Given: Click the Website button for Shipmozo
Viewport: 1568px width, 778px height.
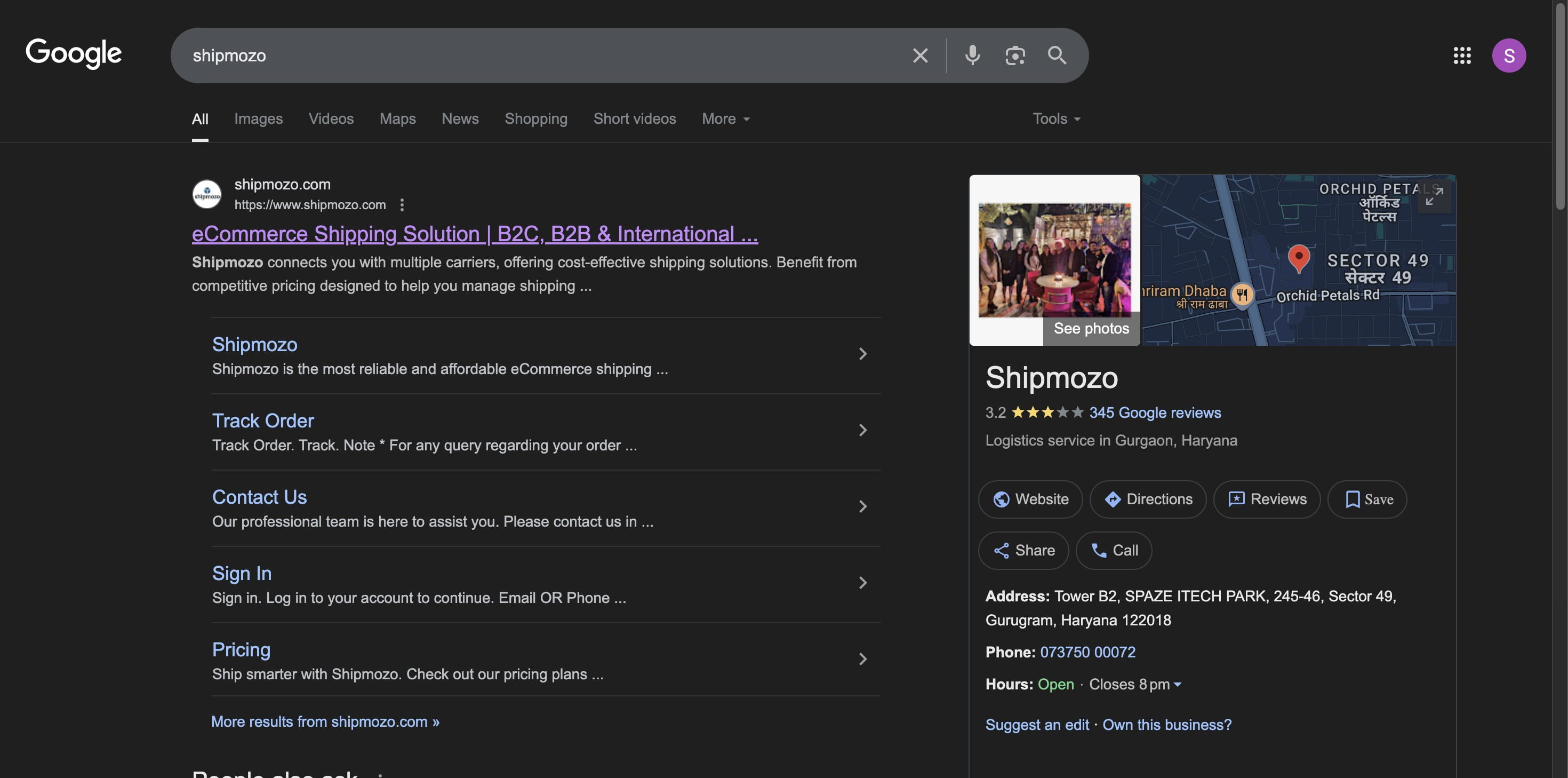Looking at the screenshot, I should point(1030,499).
